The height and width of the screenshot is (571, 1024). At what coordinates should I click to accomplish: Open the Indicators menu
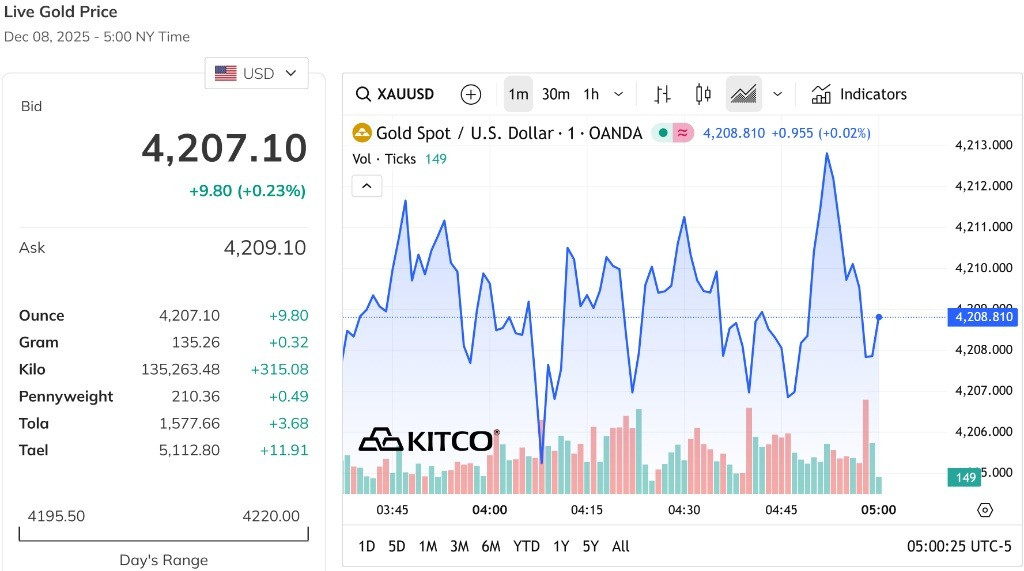pos(859,94)
